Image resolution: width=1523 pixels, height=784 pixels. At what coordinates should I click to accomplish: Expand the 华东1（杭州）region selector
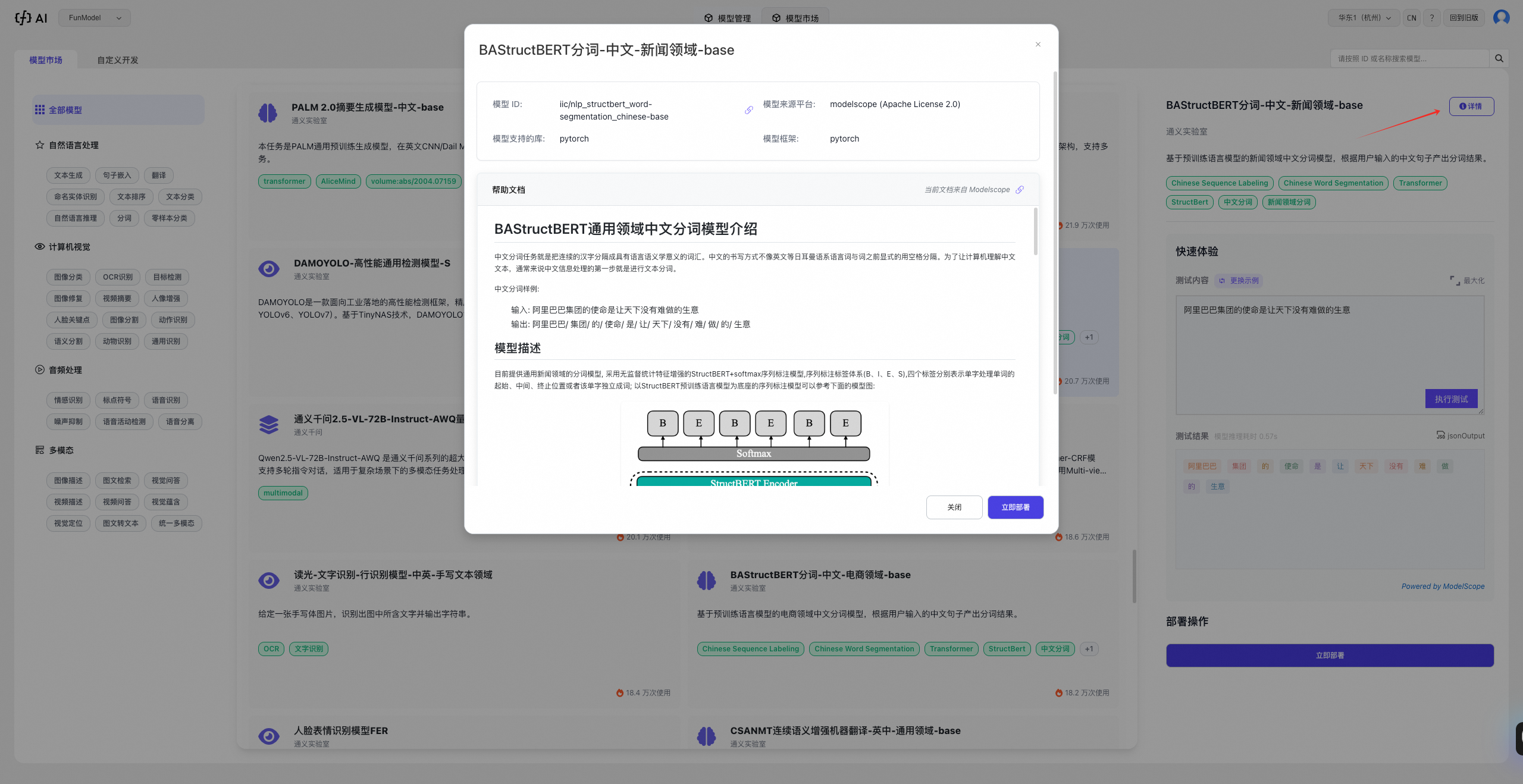point(1364,18)
